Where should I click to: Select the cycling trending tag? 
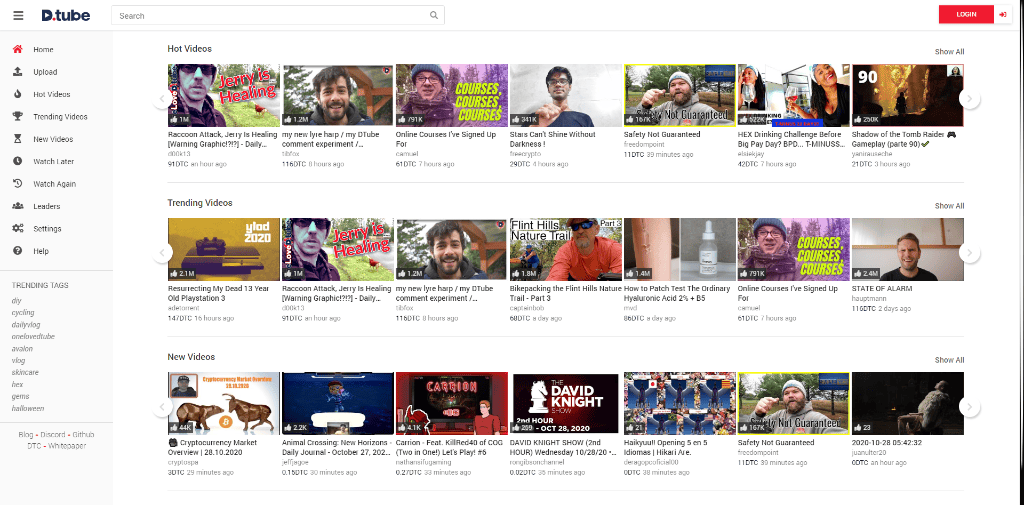click(23, 313)
